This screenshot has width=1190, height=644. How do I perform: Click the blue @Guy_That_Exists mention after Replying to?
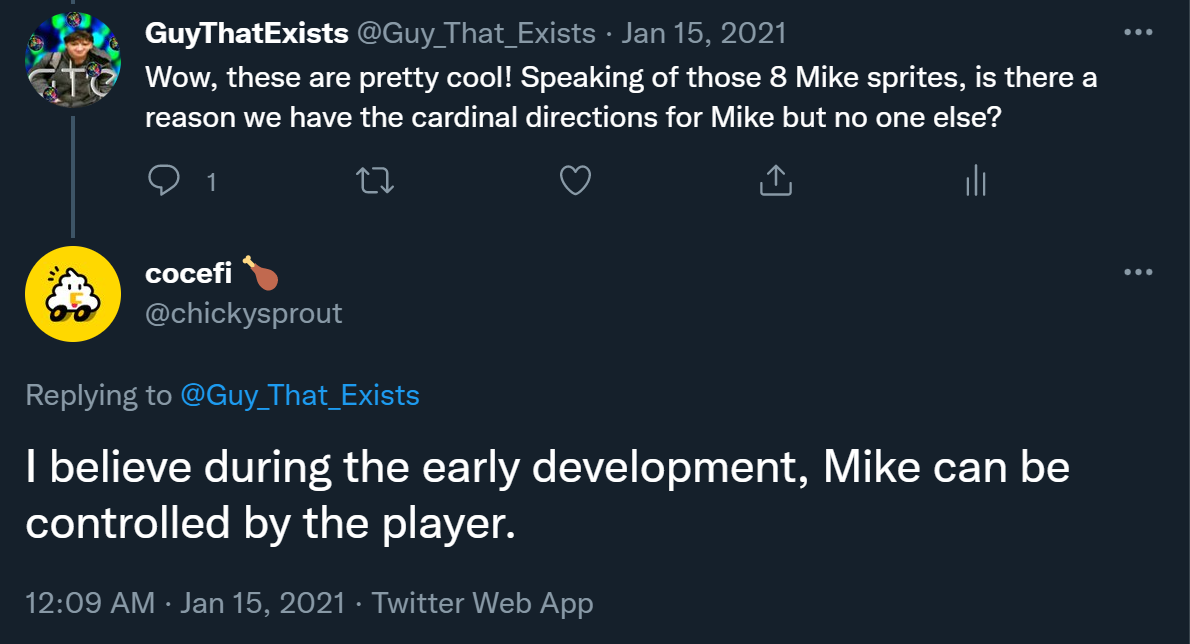click(300, 395)
